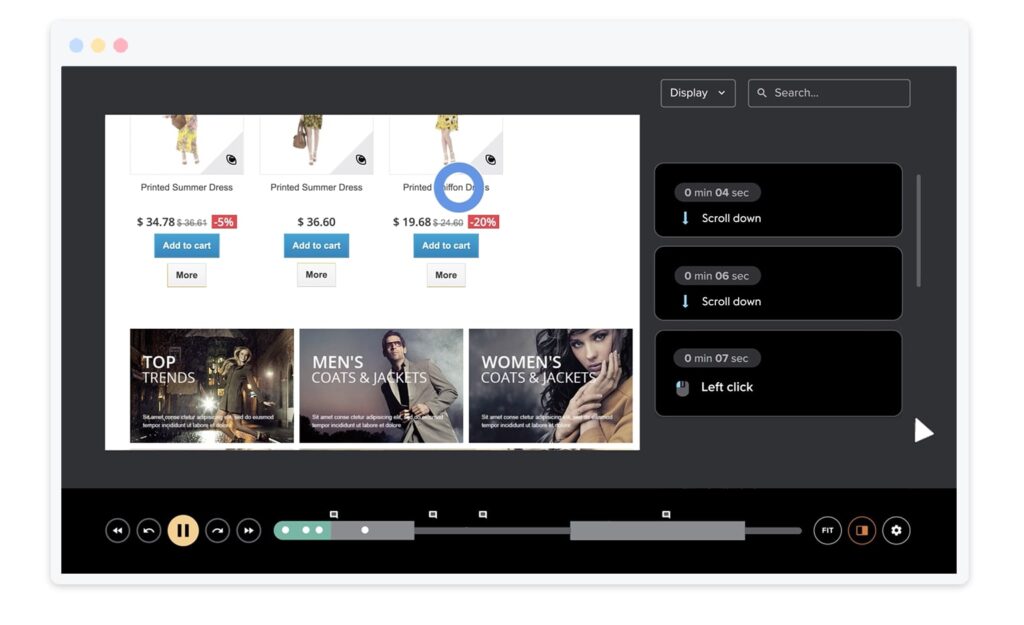Select the 0 min 07 sec Left click event
The image size is (1024, 625).
(x=778, y=373)
